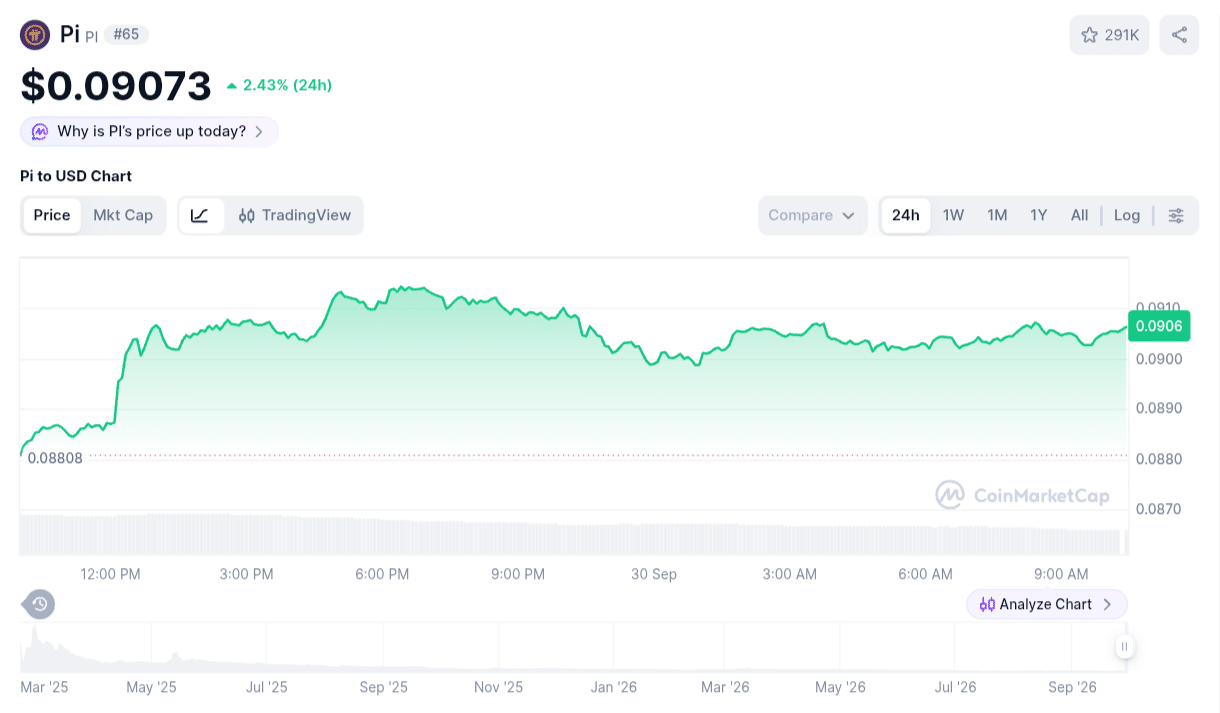Select the 1Y time range

pos(1039,215)
